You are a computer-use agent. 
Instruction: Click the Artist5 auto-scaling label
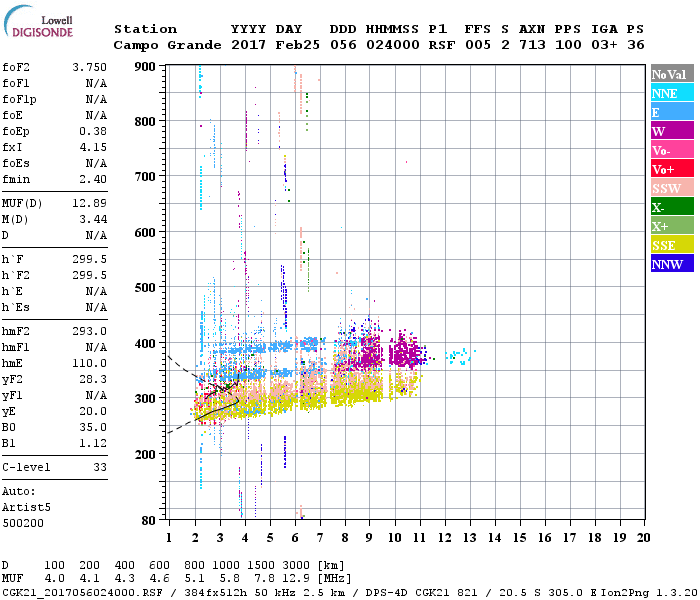click(x=25, y=507)
